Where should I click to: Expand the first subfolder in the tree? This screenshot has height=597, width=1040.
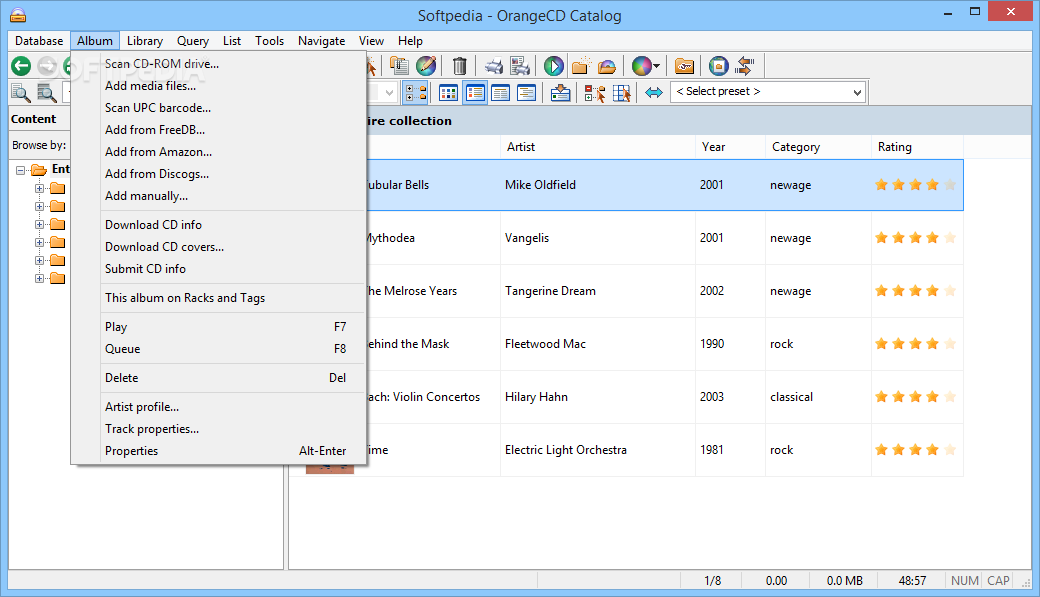pyautogui.click(x=40, y=188)
